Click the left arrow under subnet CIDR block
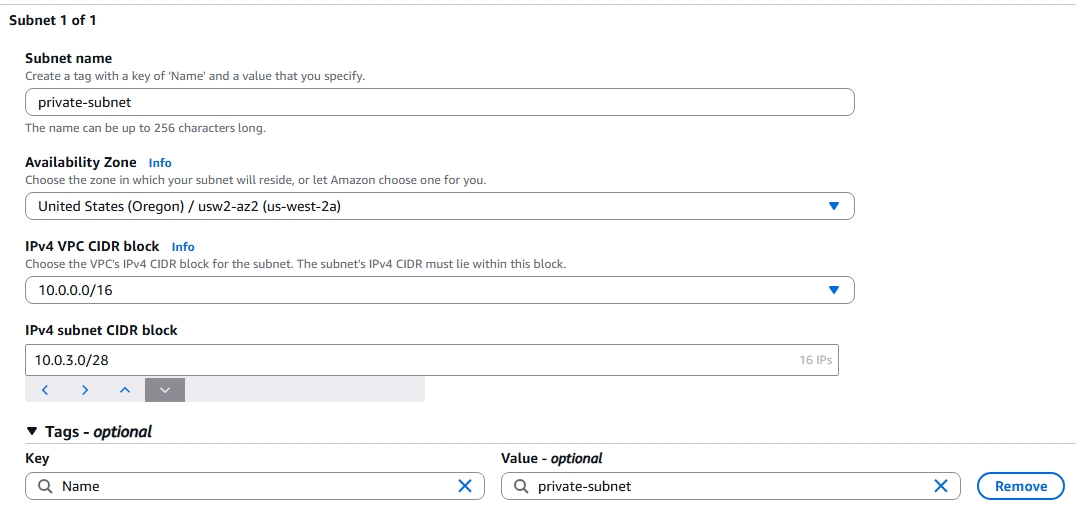Viewport: 1076px width, 508px height. [45, 390]
